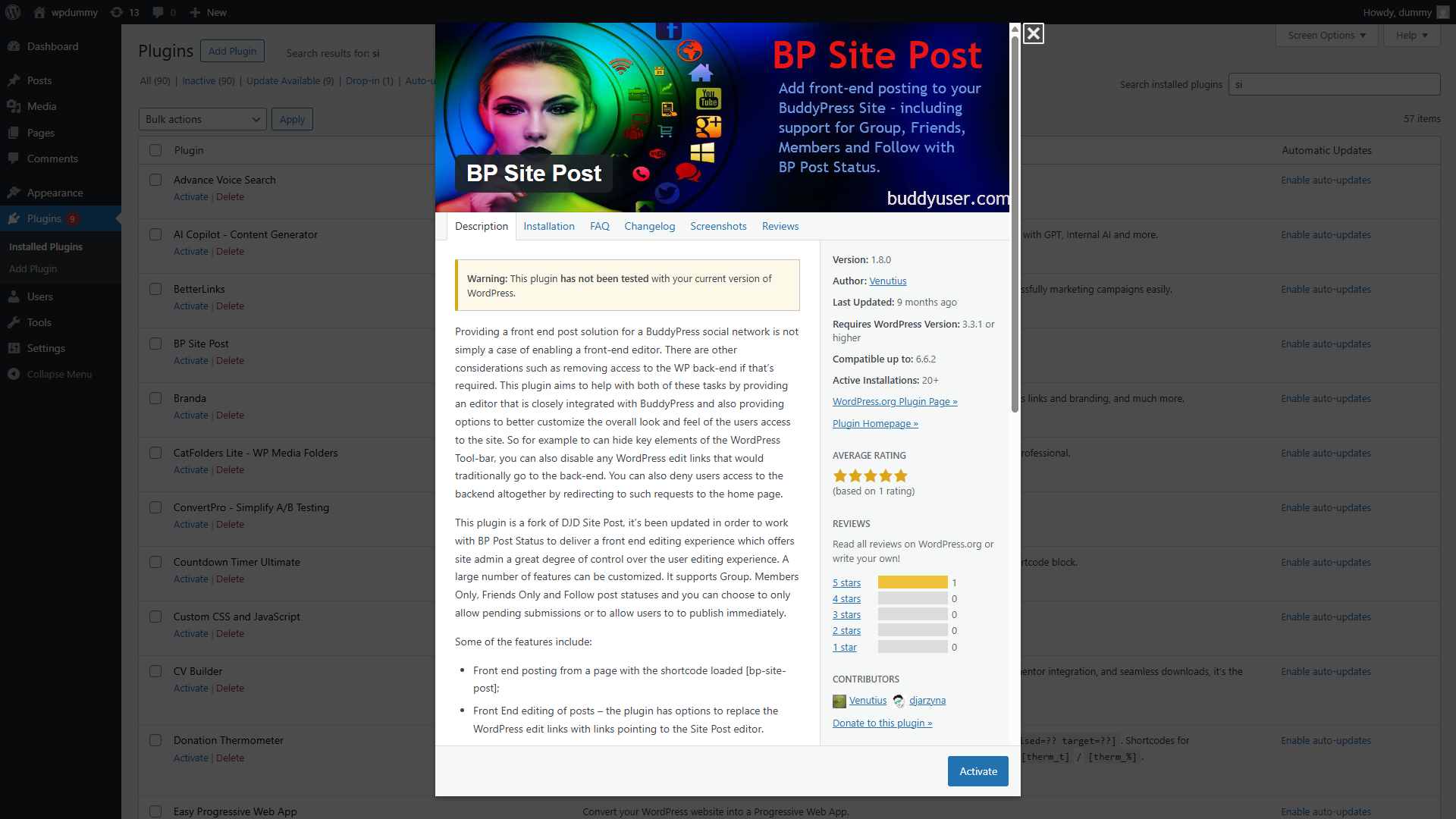Click the Add Plugin button
Image resolution: width=1456 pixels, height=819 pixels.
[x=232, y=51]
